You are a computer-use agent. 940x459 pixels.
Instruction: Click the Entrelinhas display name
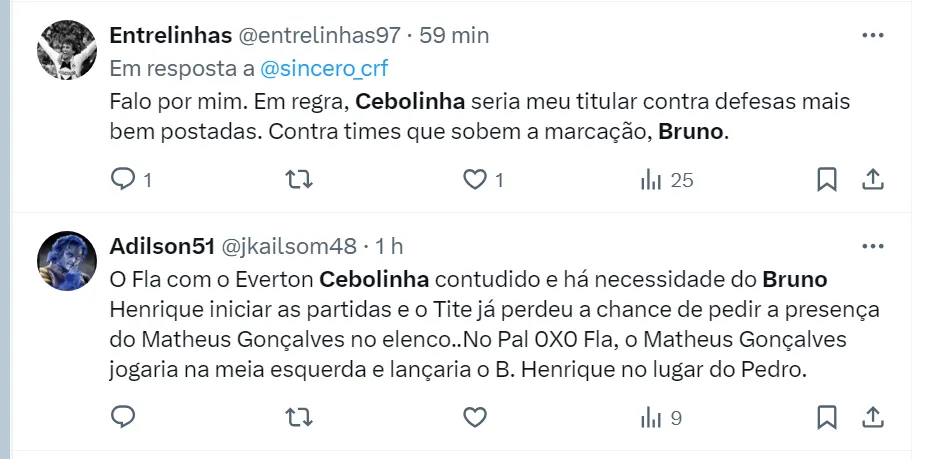pos(168,35)
